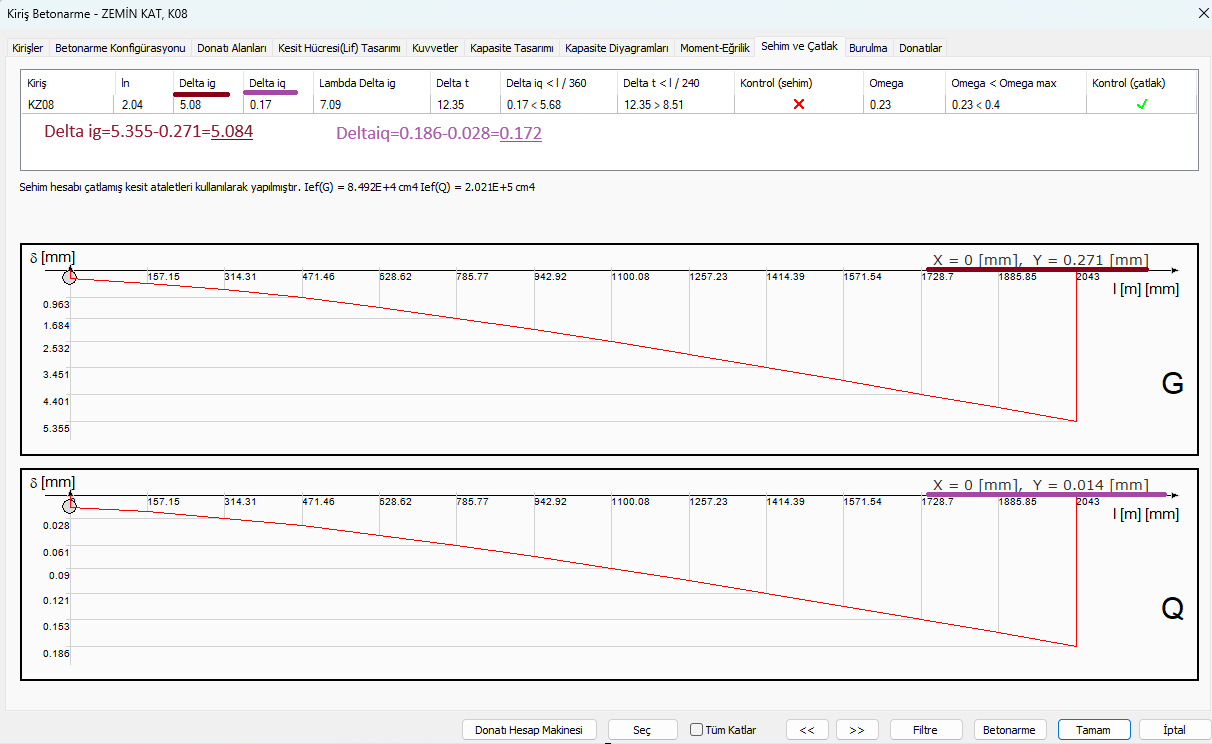Click the 0.17 < 5.68 cell

[x=534, y=104]
